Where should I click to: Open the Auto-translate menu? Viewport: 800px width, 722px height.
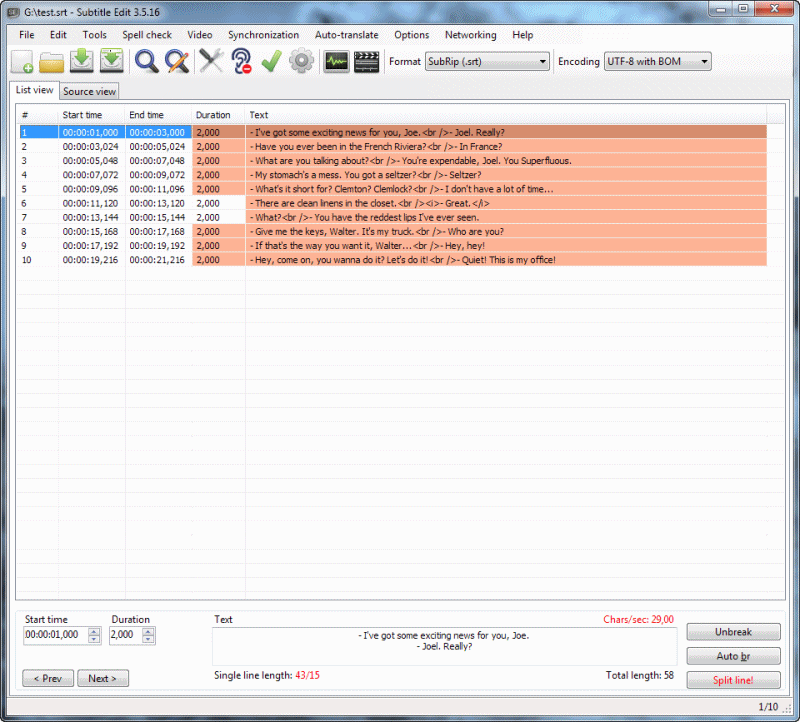point(346,35)
